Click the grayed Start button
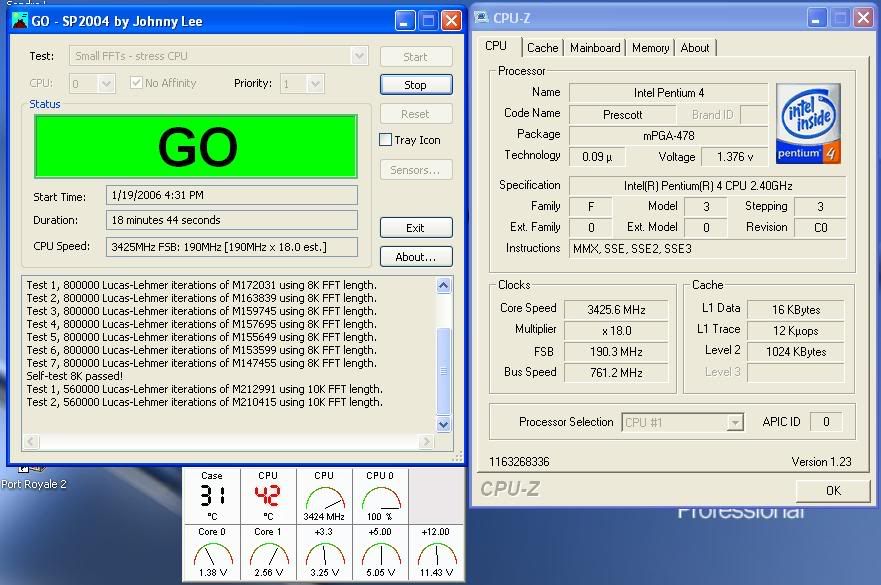The height and width of the screenshot is (585, 881). click(416, 57)
